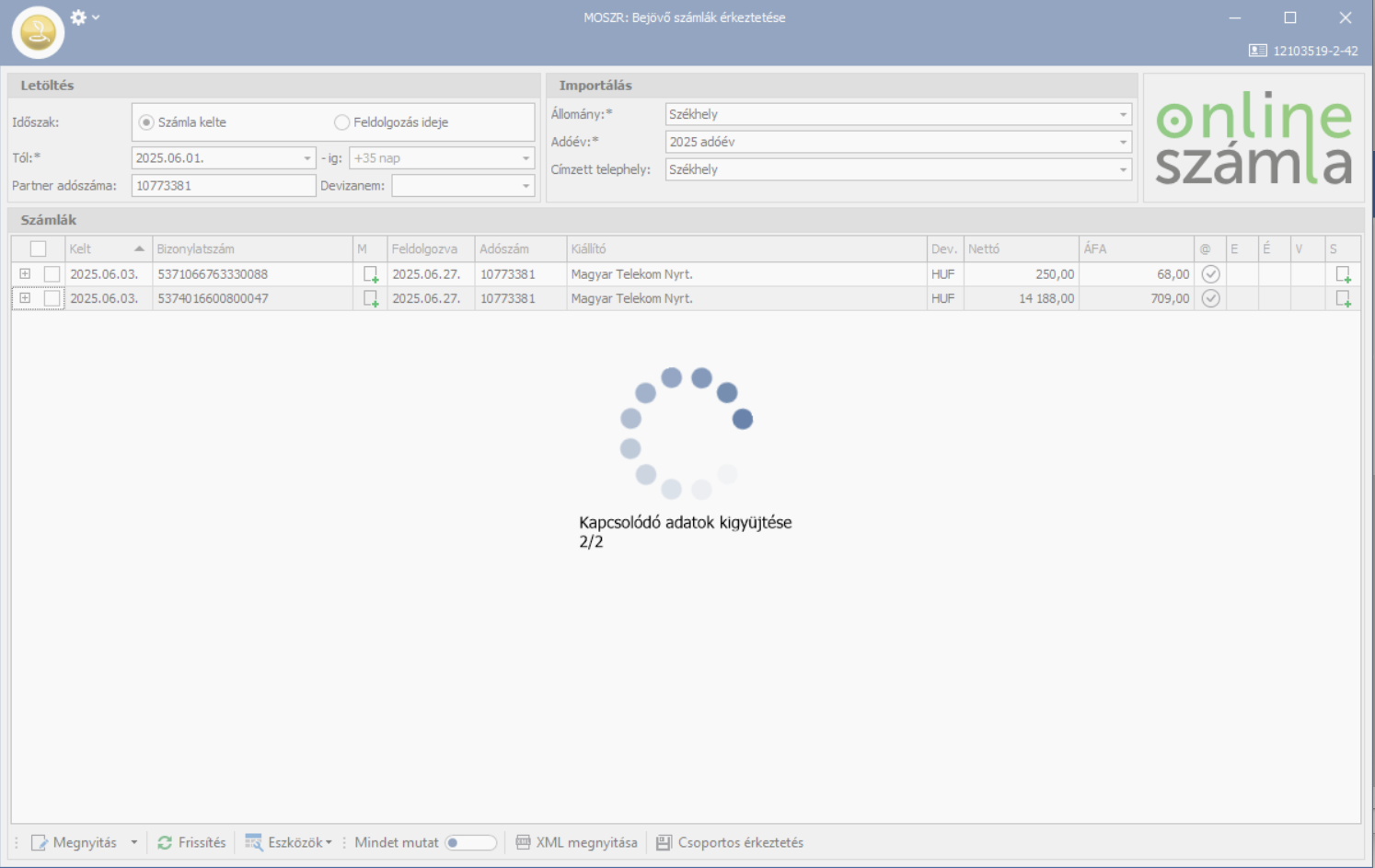The image size is (1375, 868).
Task: Click the Csoportos érkeztetés save icon
Action: 664,842
